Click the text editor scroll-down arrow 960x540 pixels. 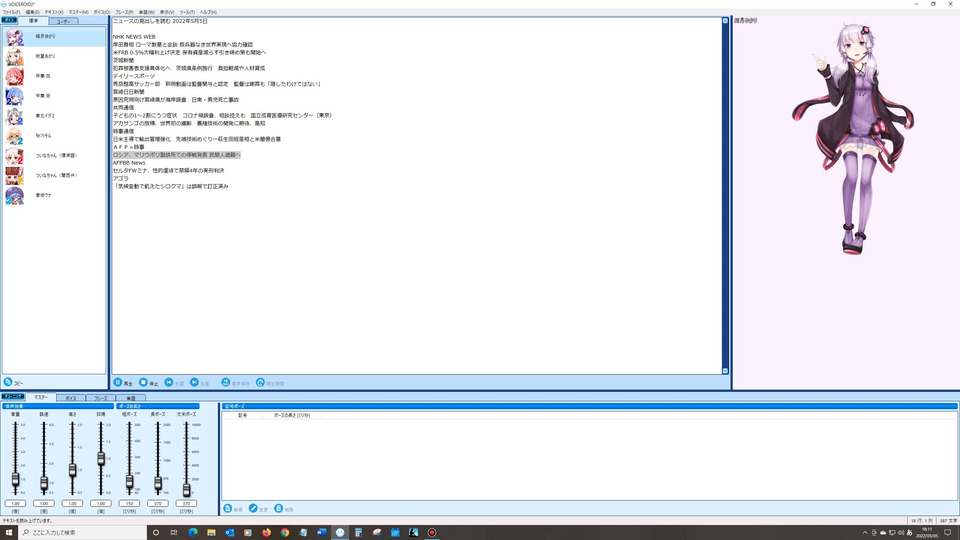coord(726,370)
